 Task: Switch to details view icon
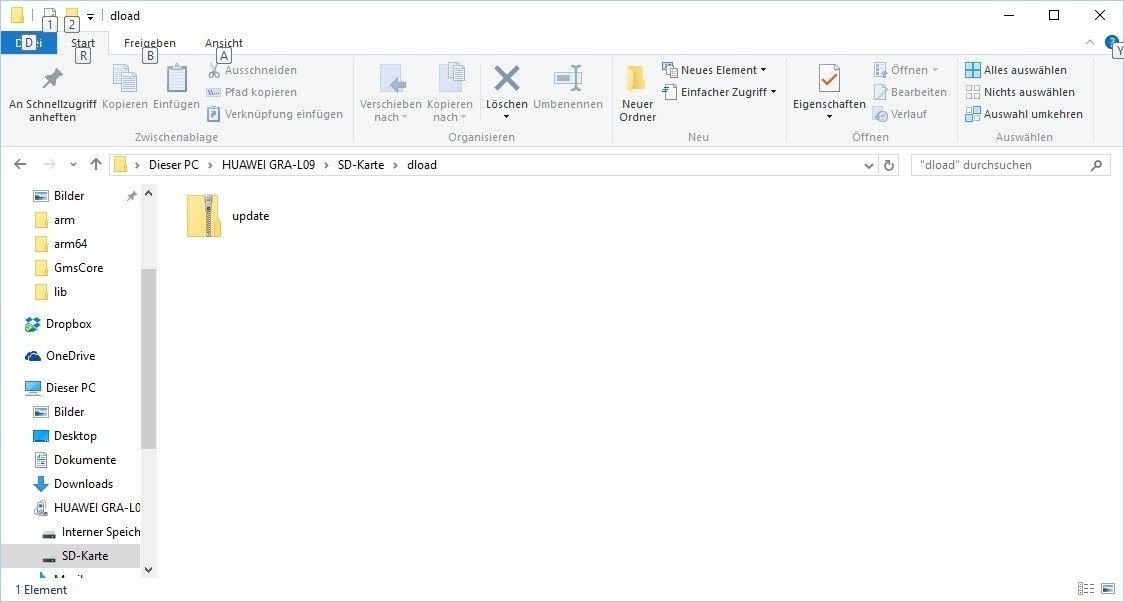coord(1085,588)
